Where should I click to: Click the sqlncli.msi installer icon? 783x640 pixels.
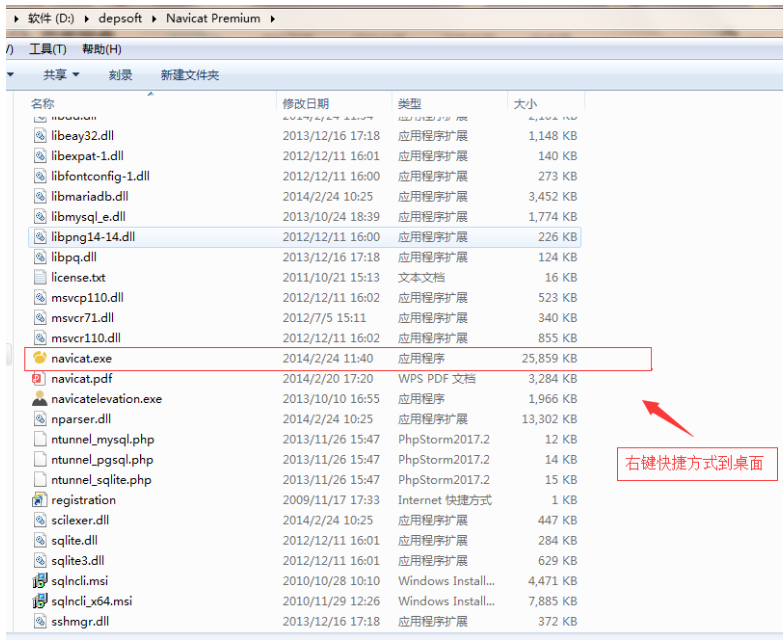pyautogui.click(x=39, y=581)
